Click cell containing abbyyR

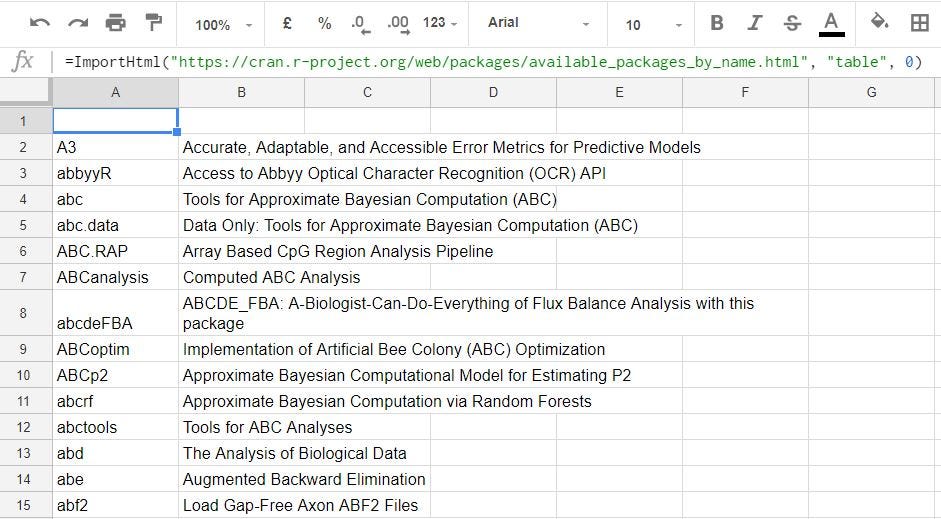pos(115,173)
